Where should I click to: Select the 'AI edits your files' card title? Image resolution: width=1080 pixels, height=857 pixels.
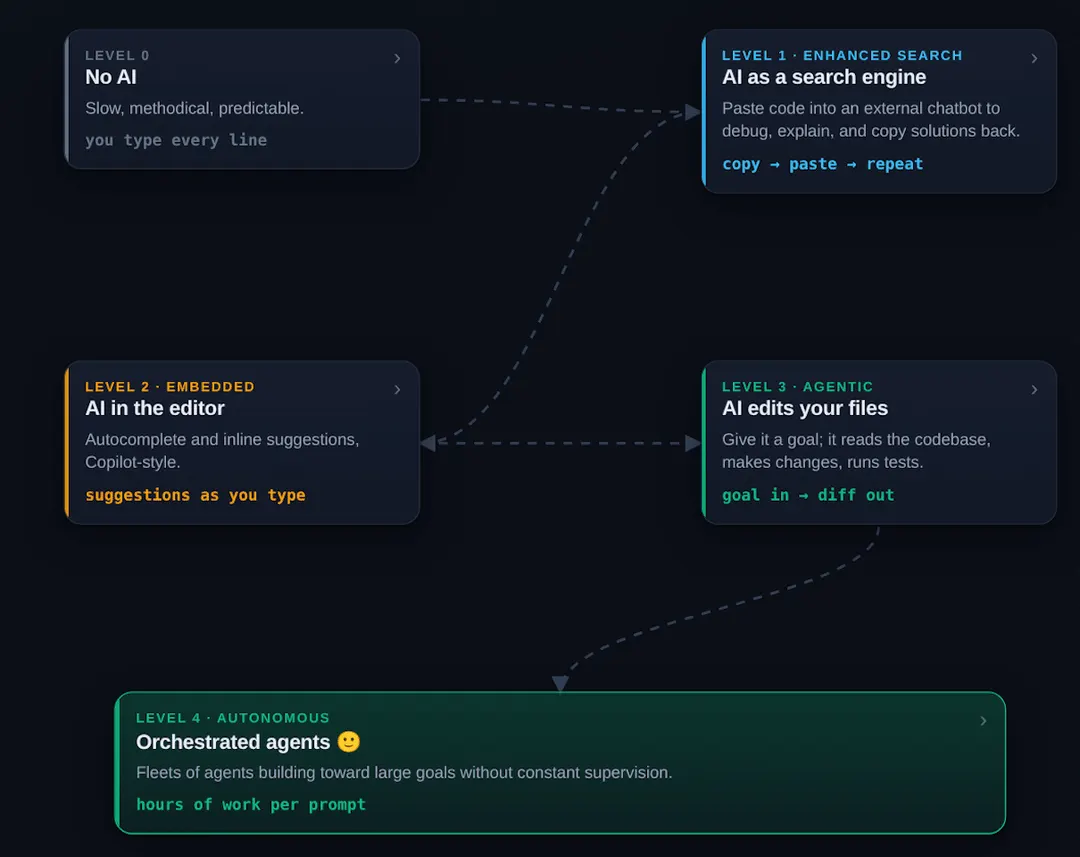click(804, 409)
